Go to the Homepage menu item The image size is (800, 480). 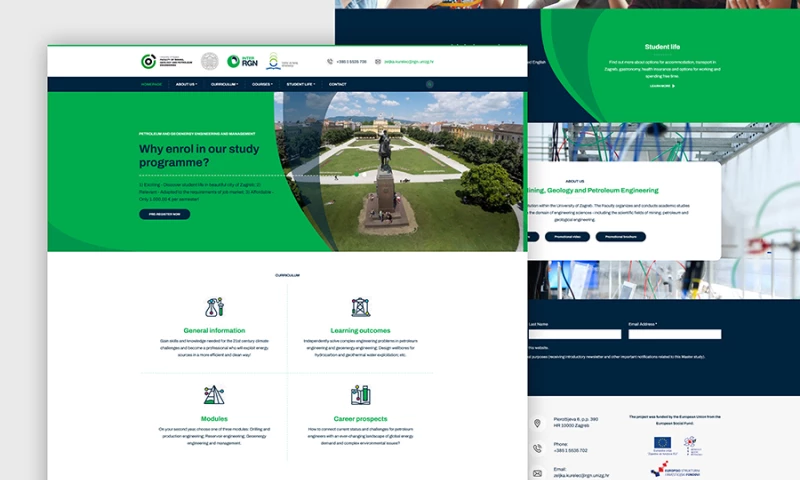(x=151, y=84)
